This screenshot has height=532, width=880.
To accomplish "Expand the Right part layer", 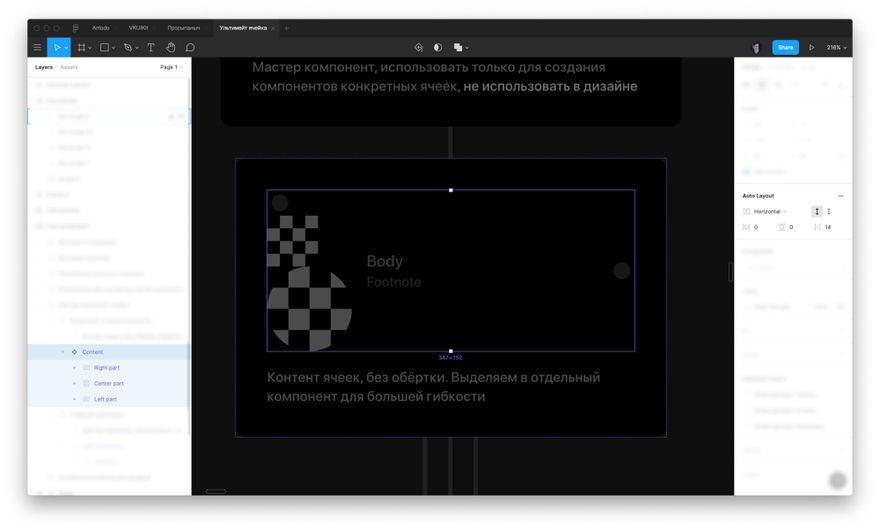I will (74, 368).
